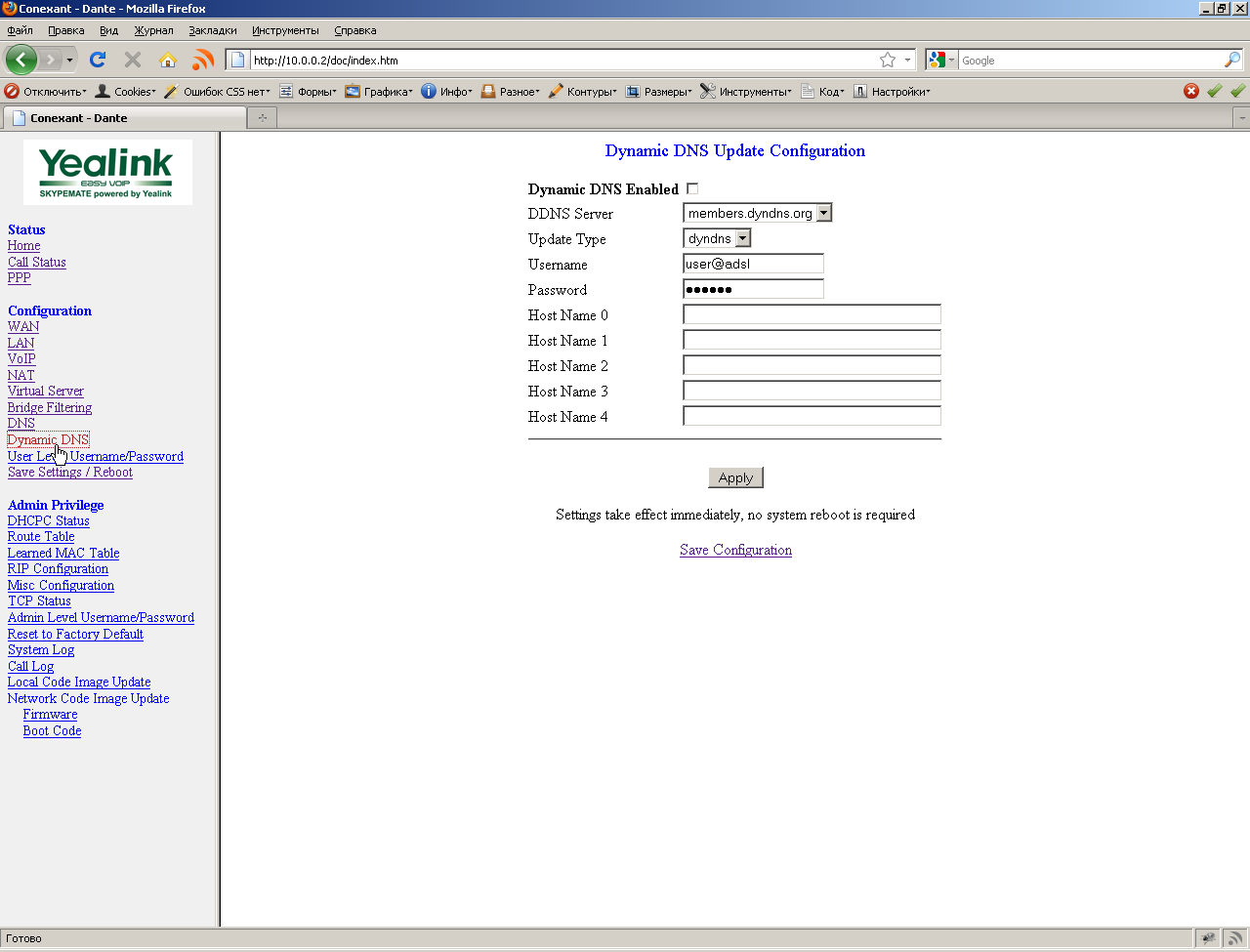Open the Размеры toolbar menu
Viewport: 1250px width, 952px height.
pyautogui.click(x=659, y=91)
